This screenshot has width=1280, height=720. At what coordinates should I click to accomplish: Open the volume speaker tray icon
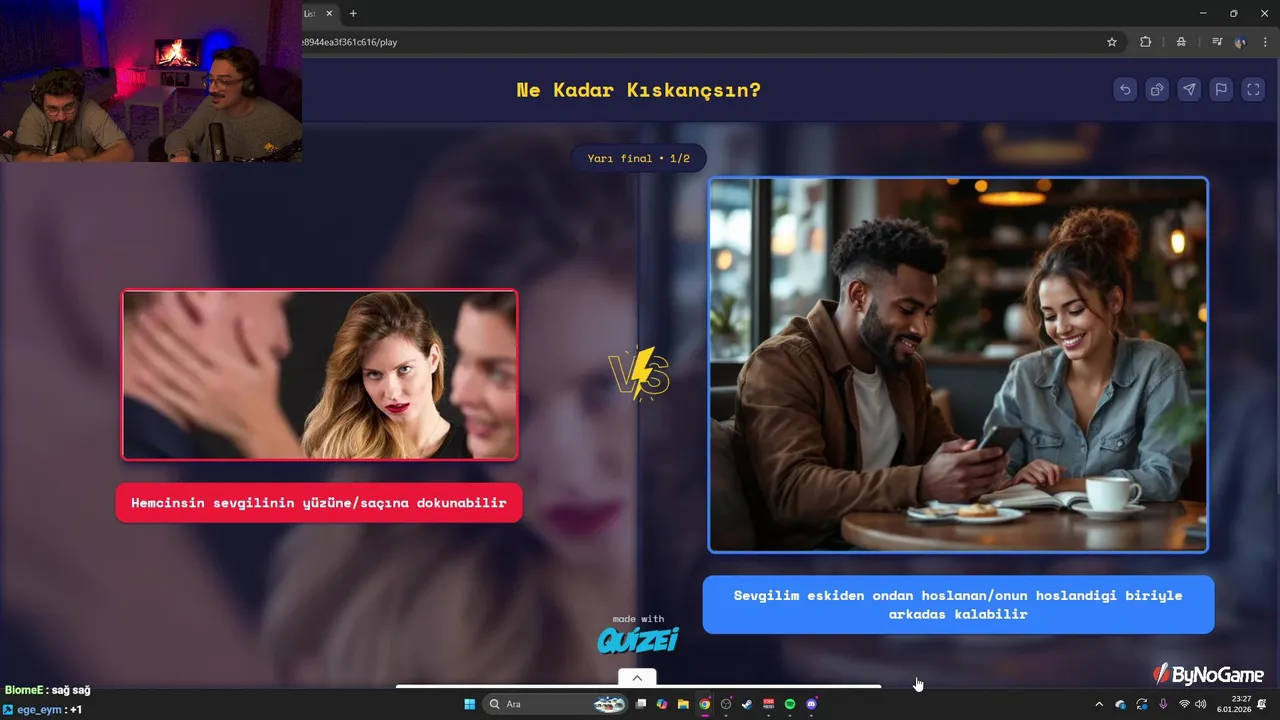point(1201,704)
